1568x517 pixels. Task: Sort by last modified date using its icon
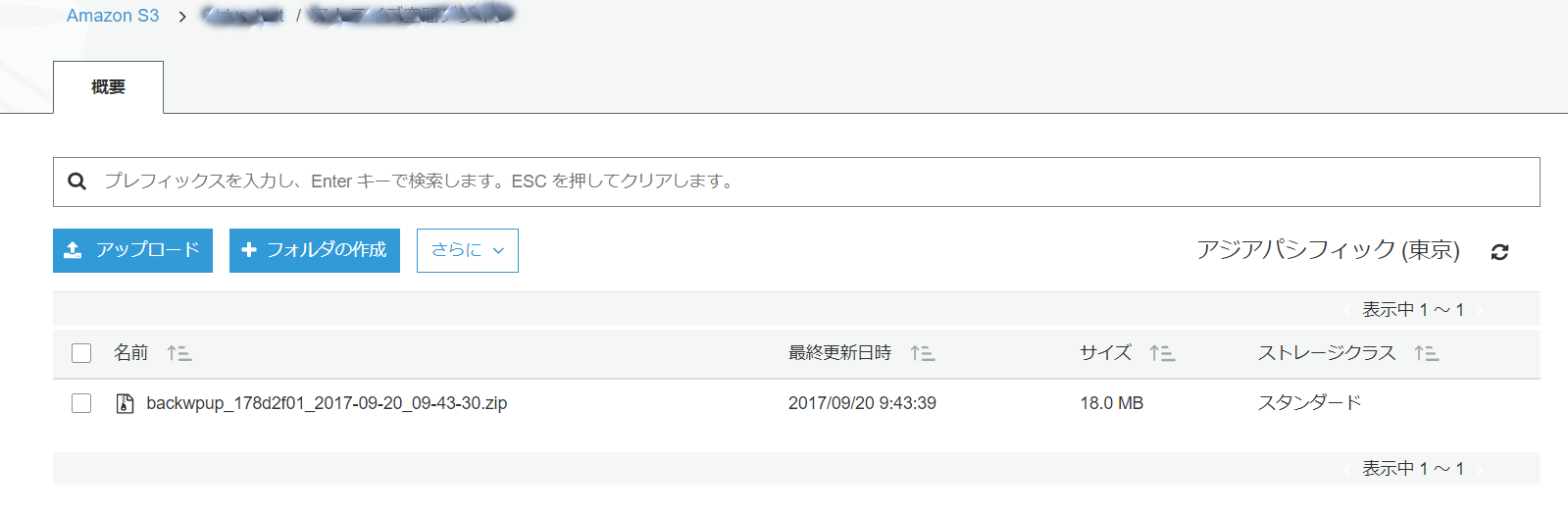(x=922, y=353)
